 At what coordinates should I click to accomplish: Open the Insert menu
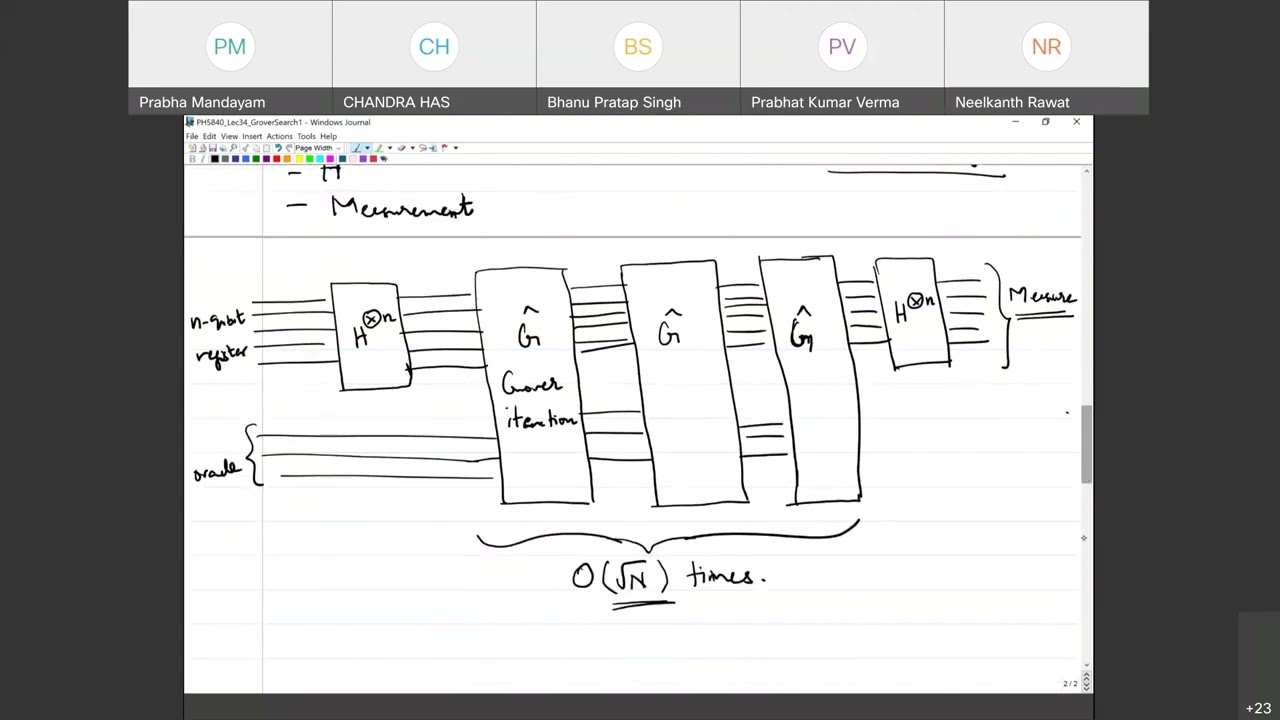(252, 136)
